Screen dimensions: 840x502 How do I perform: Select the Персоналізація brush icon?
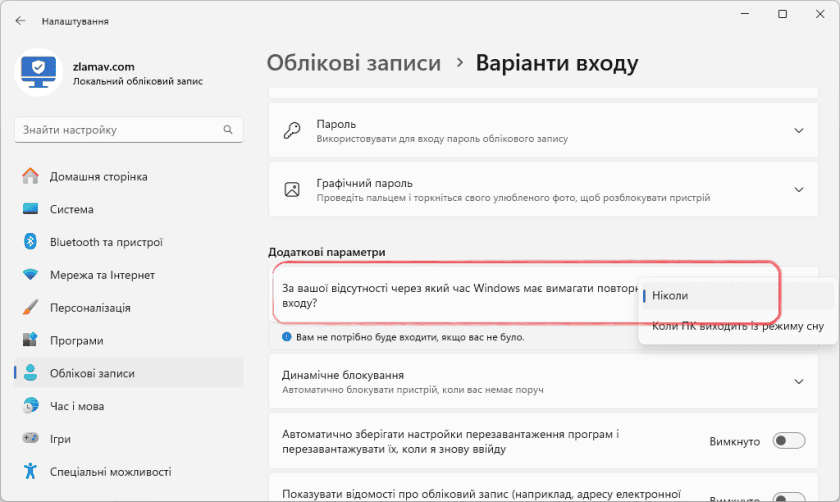click(31, 308)
